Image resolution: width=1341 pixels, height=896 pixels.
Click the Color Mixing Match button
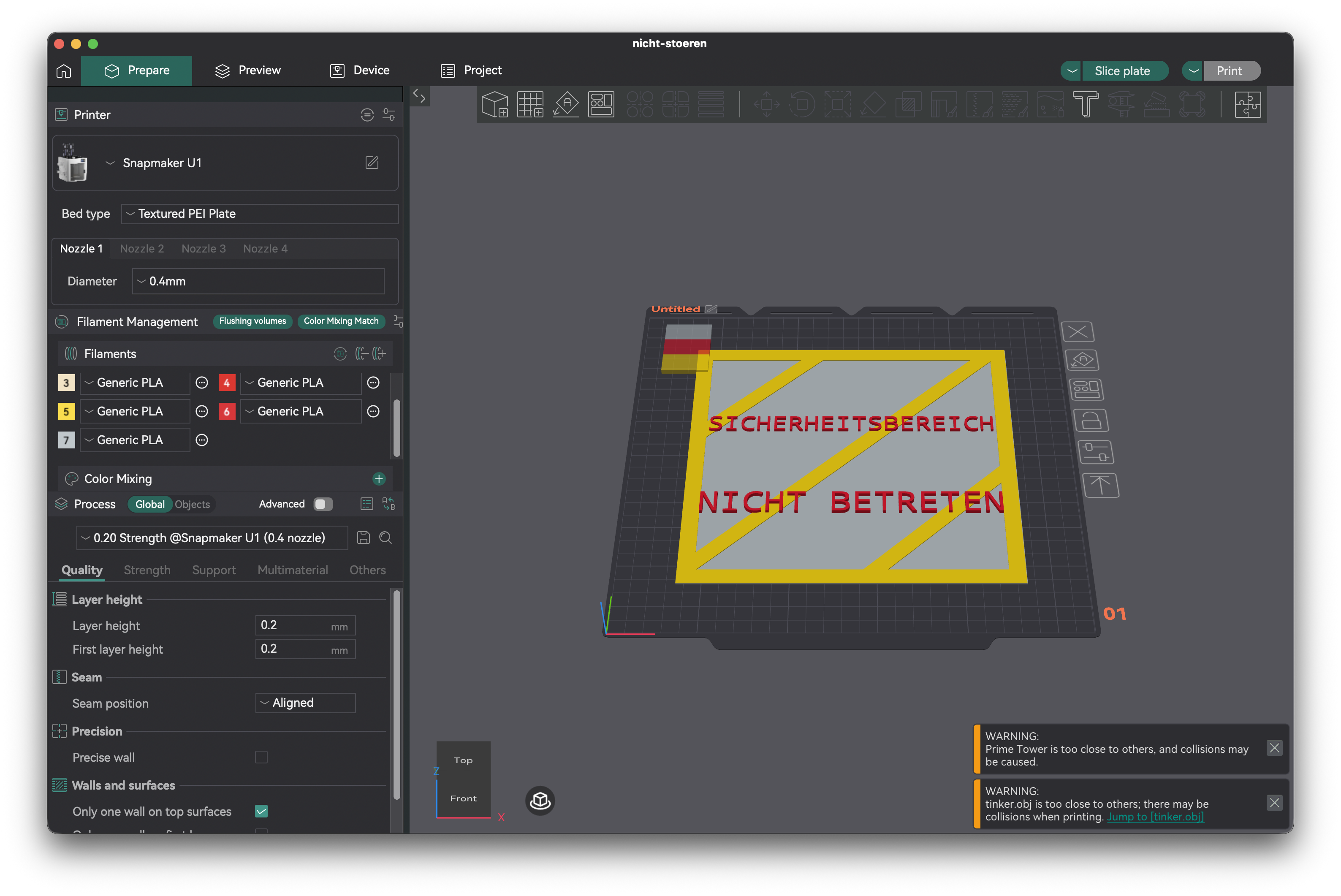click(x=341, y=321)
